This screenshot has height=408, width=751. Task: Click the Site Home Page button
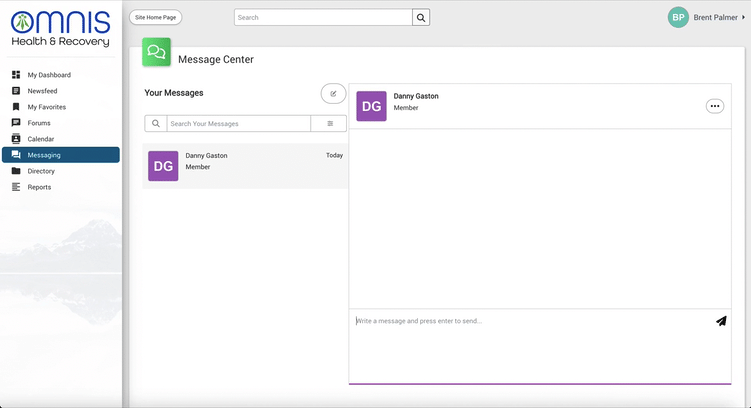156,17
